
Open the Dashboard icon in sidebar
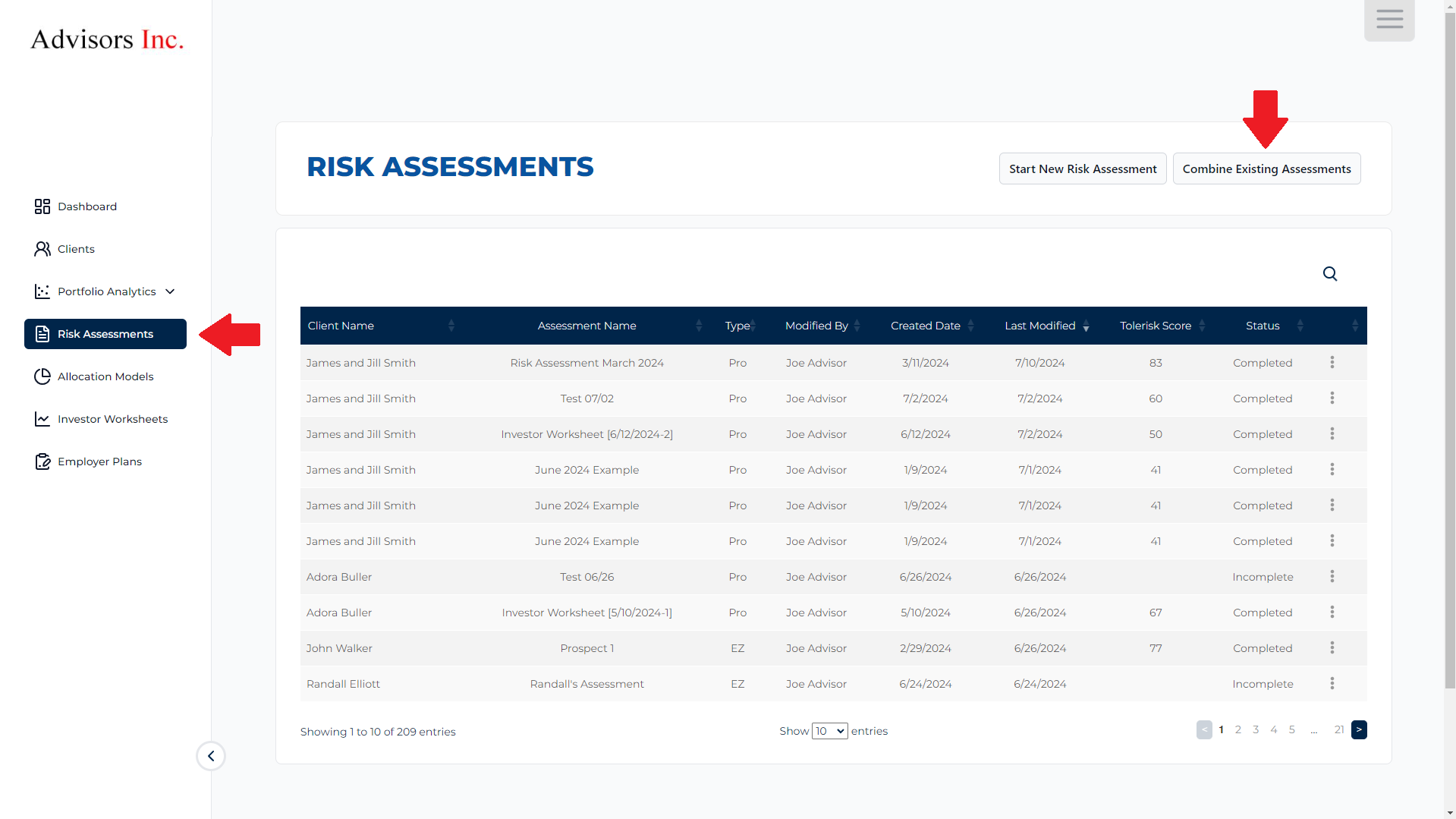(x=42, y=206)
